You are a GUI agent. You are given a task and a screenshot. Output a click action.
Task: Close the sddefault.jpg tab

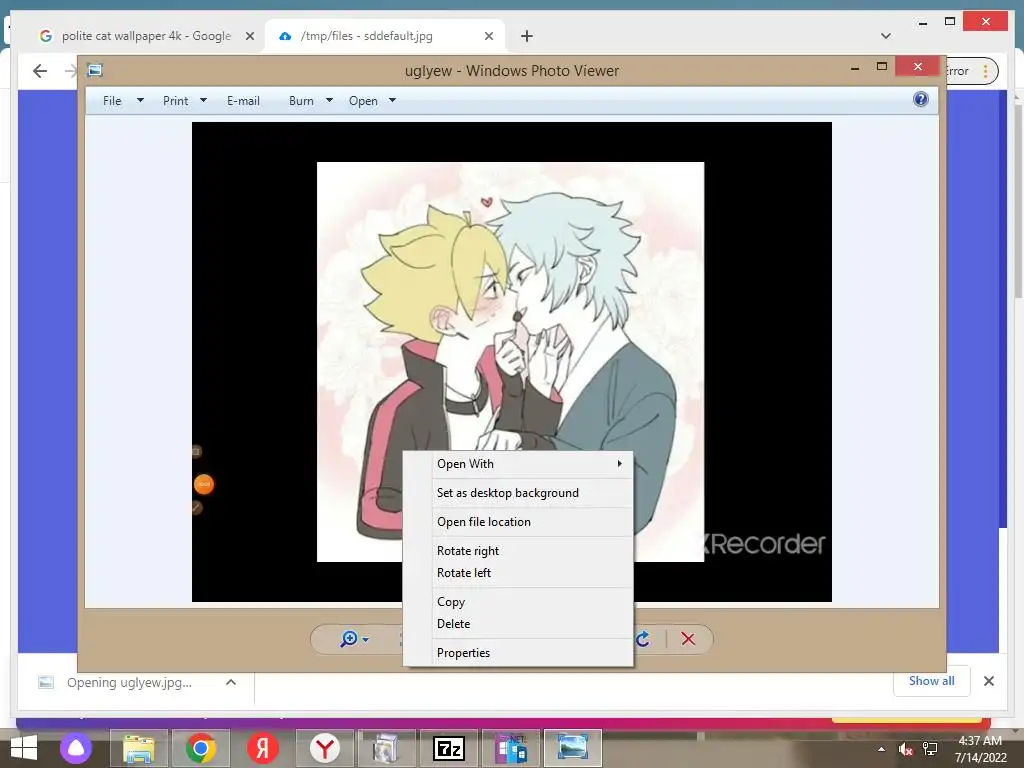click(488, 36)
